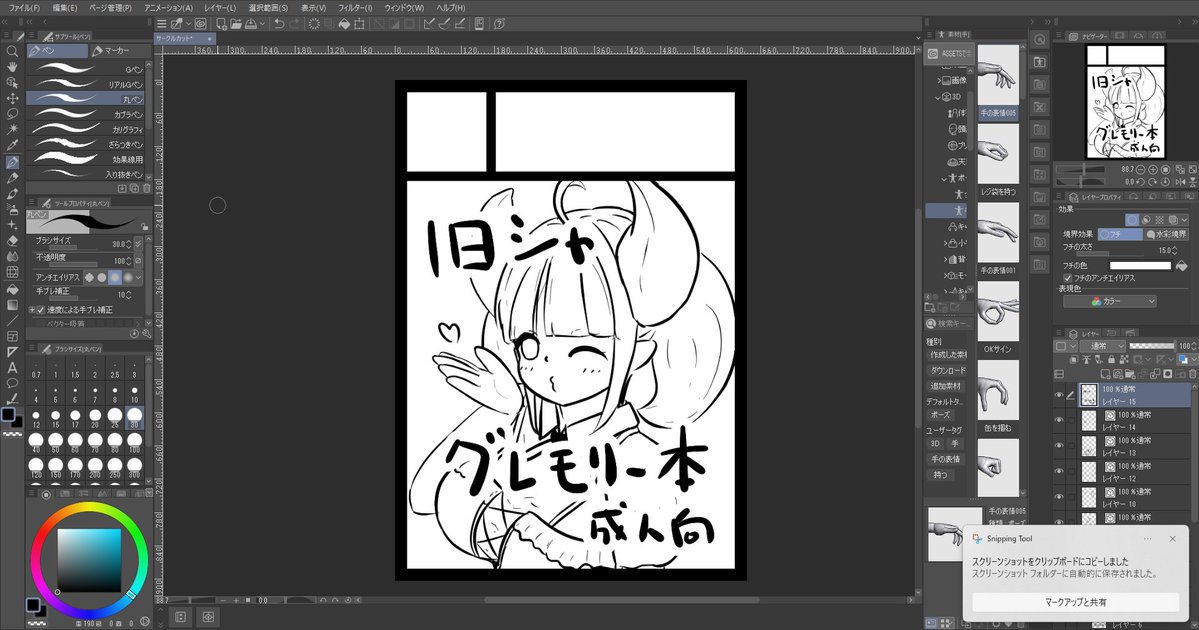Viewport: 1199px width, 630px height.
Task: Select the Fill bucket tool in toolbox
Action: (x=12, y=289)
